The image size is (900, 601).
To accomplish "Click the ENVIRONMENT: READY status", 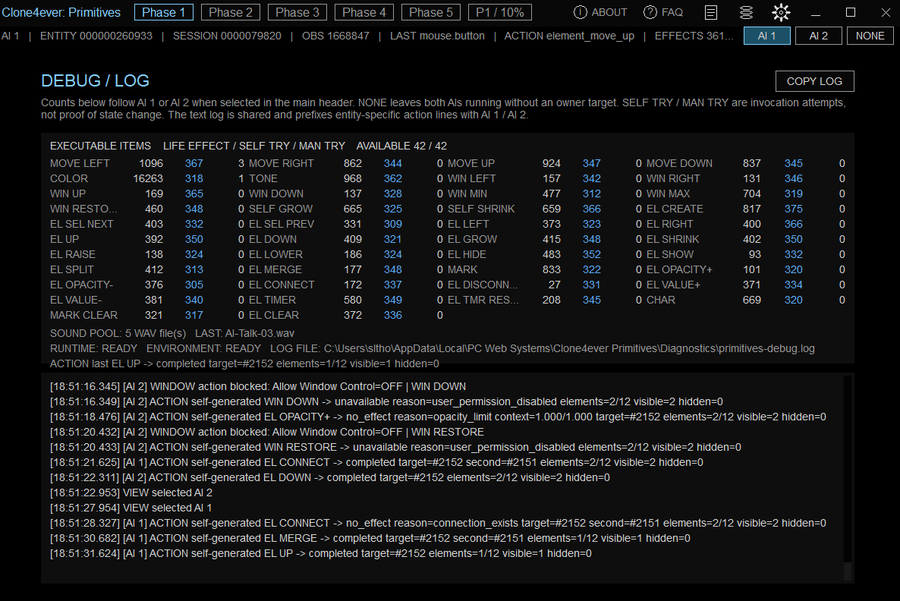I will click(204, 348).
